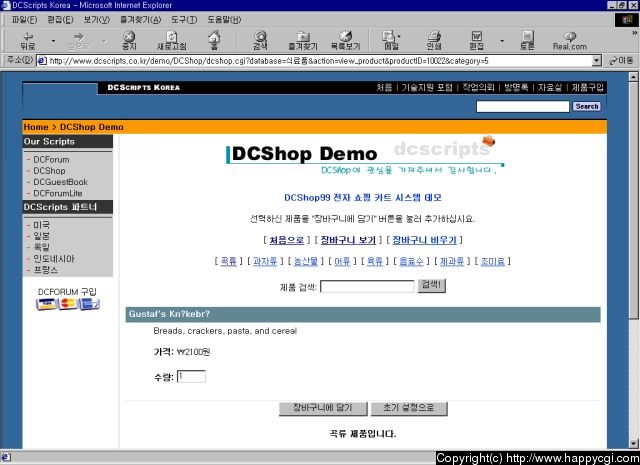Open the 조미료 category link
This screenshot has width=640, height=465.
[x=492, y=261]
